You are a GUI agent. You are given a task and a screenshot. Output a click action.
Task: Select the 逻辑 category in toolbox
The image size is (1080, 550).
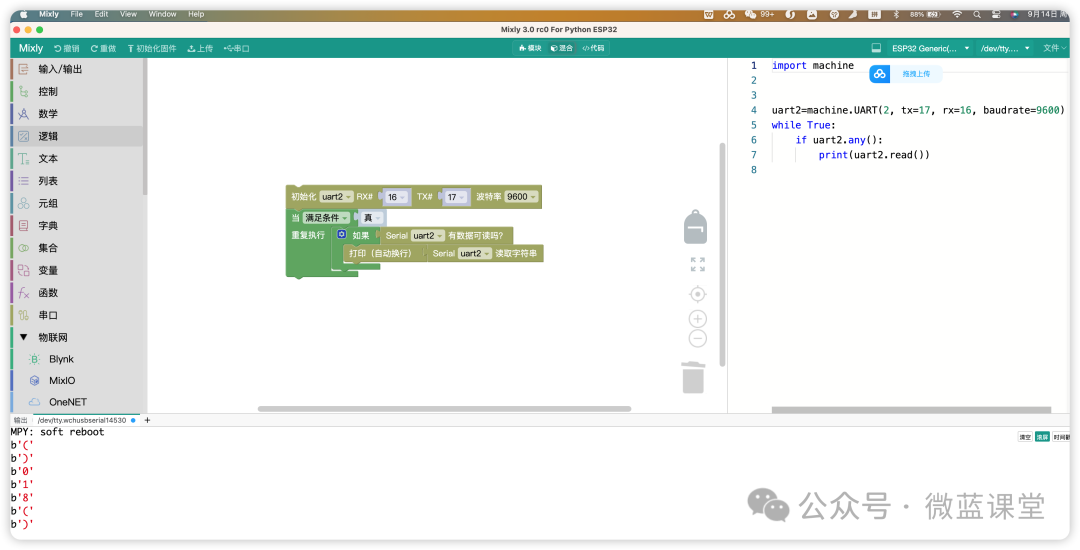coord(77,136)
